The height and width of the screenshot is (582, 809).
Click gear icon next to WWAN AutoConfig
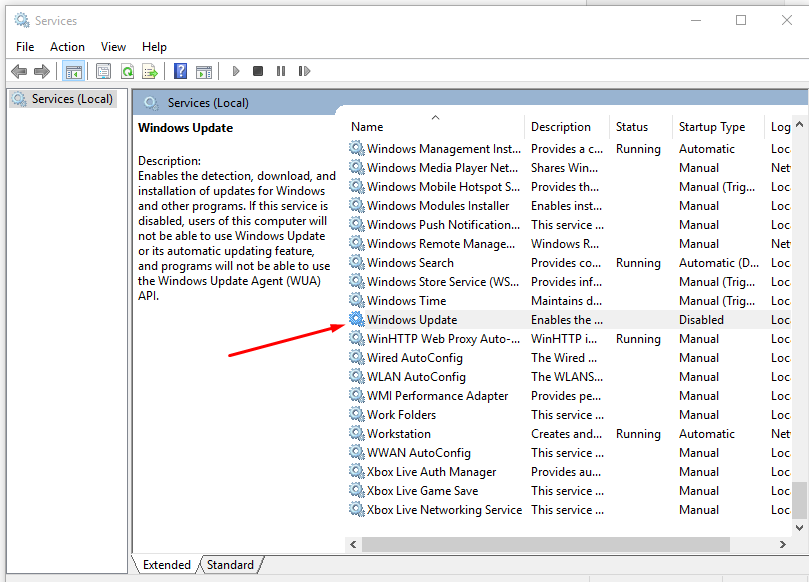point(357,452)
